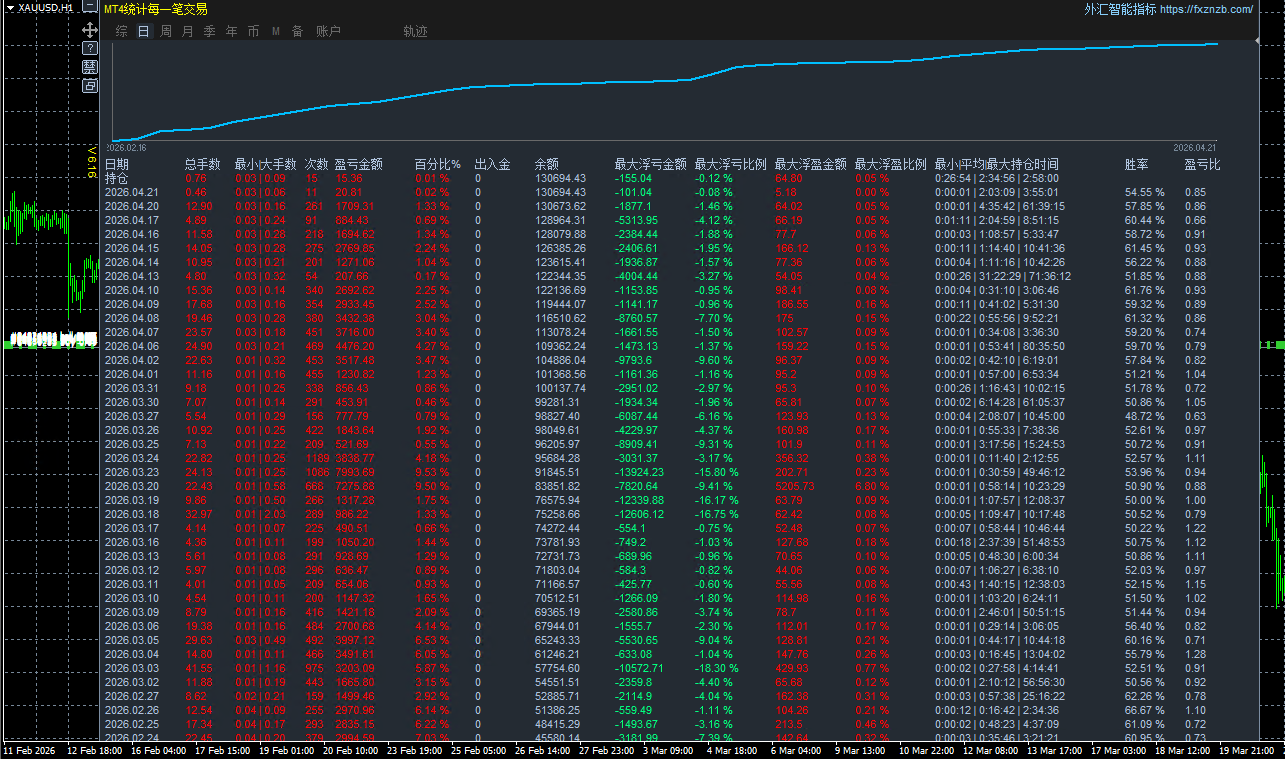1285x759 pixels.
Task: Click the move panel cross-arrows icon
Action: point(90,30)
